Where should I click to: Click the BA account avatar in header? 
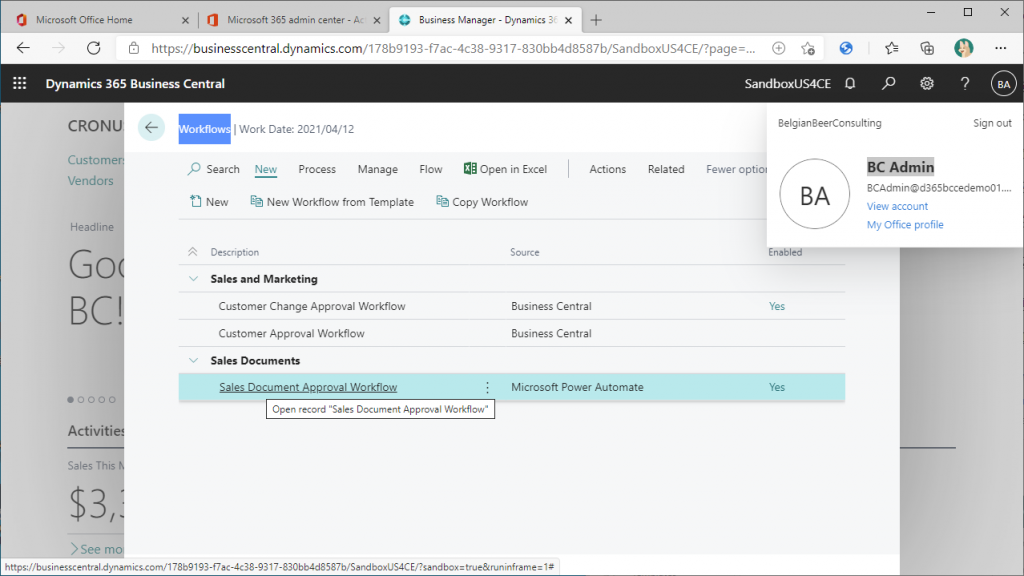pyautogui.click(x=1004, y=84)
